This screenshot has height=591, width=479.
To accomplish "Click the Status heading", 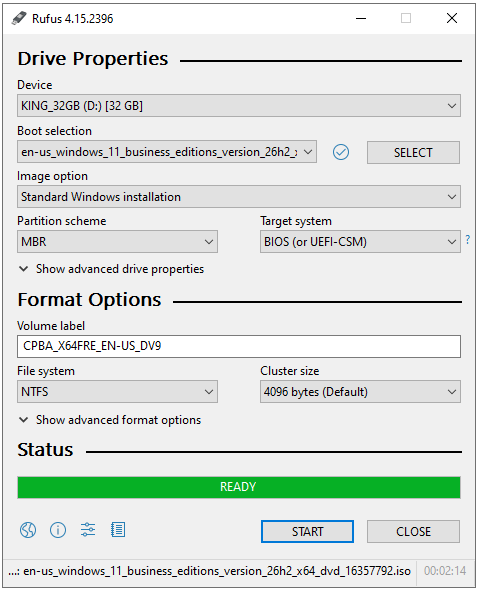I will pos(45,450).
